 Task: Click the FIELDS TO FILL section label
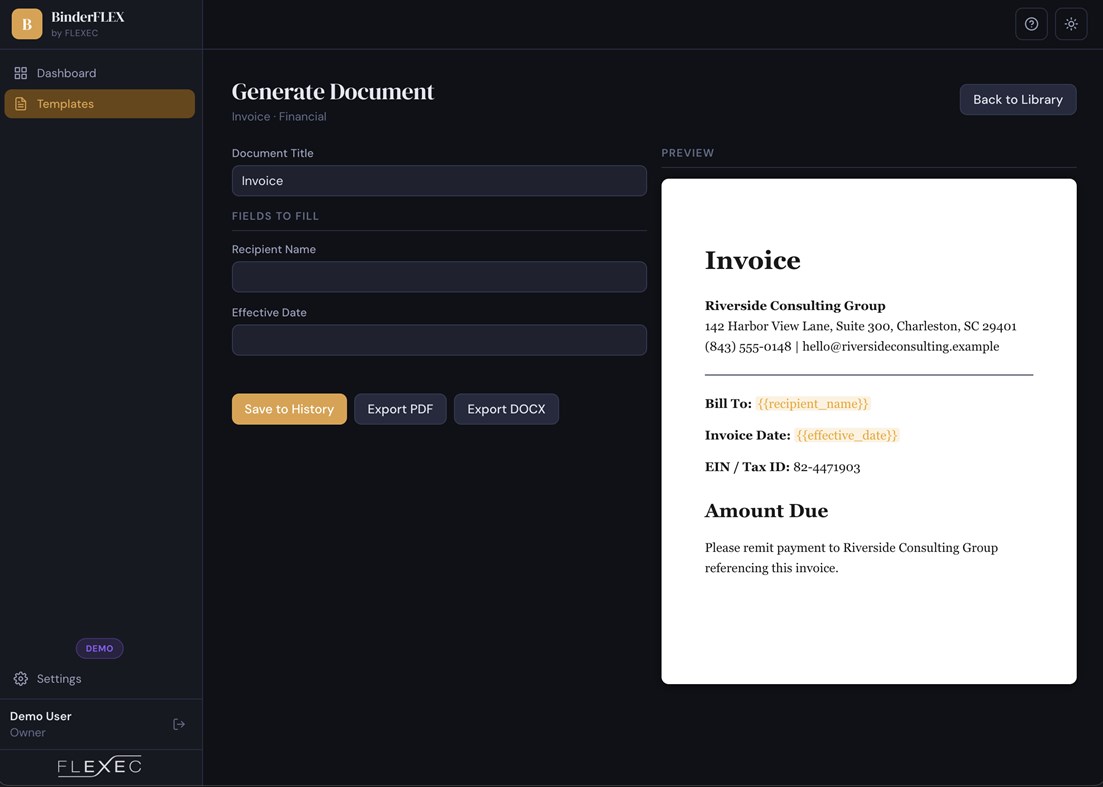275,216
